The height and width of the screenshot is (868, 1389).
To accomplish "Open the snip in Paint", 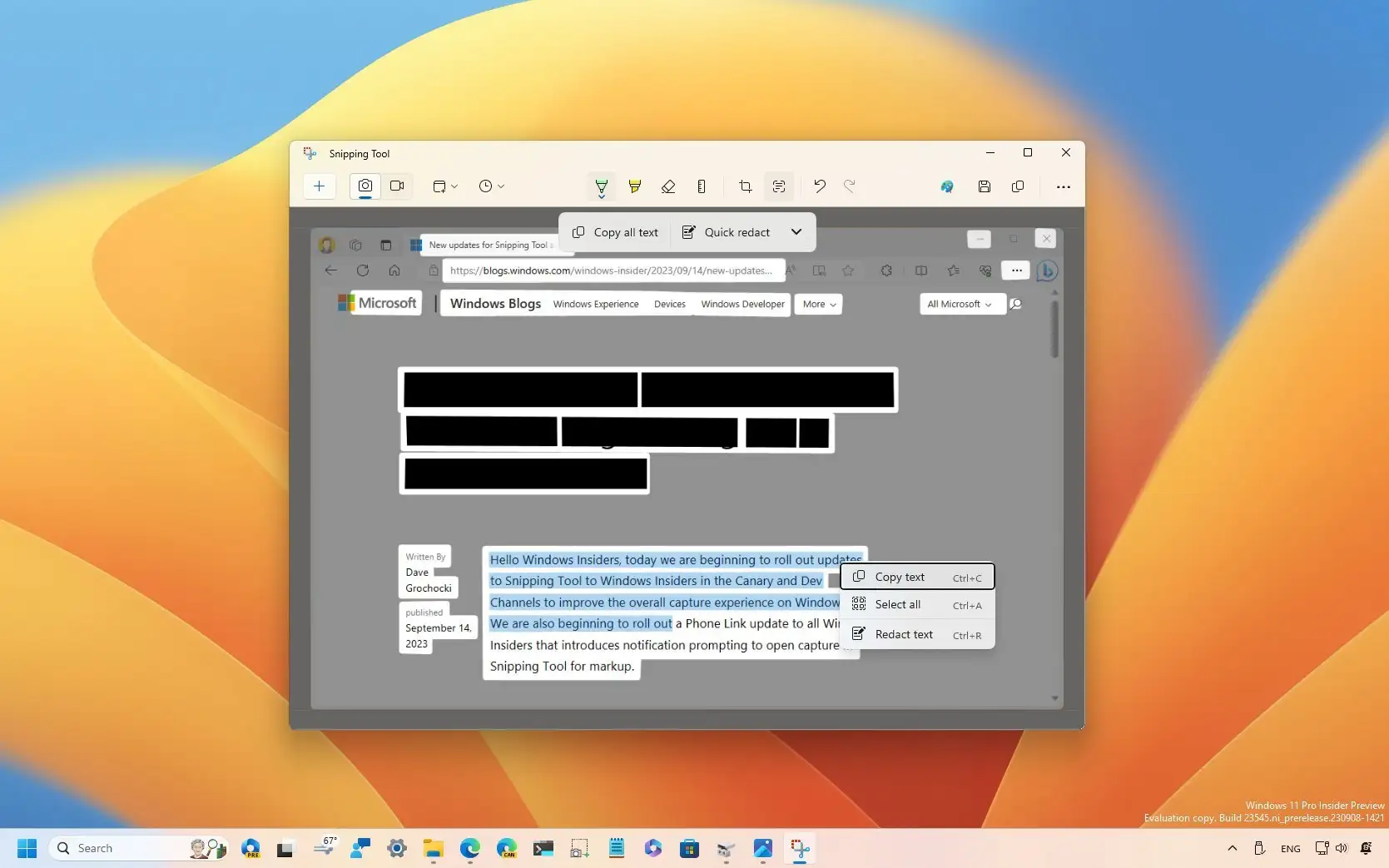I will 946,186.
